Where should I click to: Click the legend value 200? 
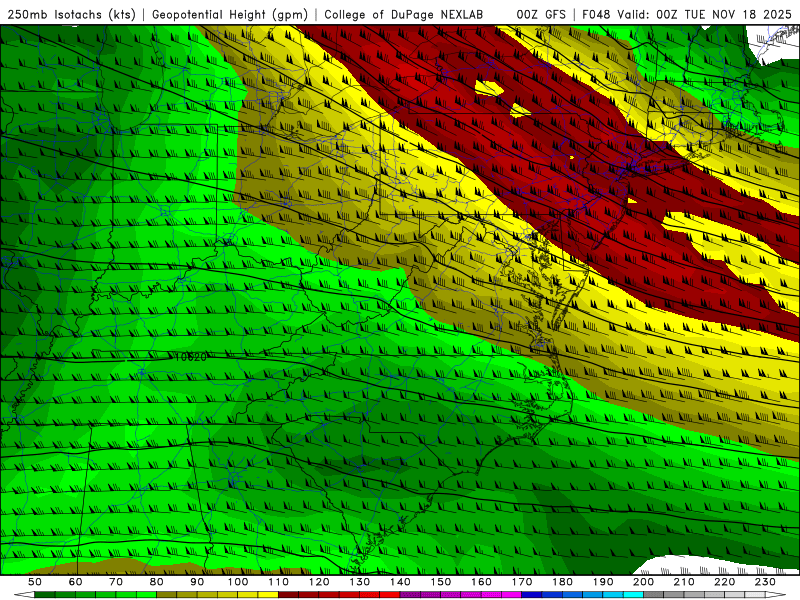[643, 582]
